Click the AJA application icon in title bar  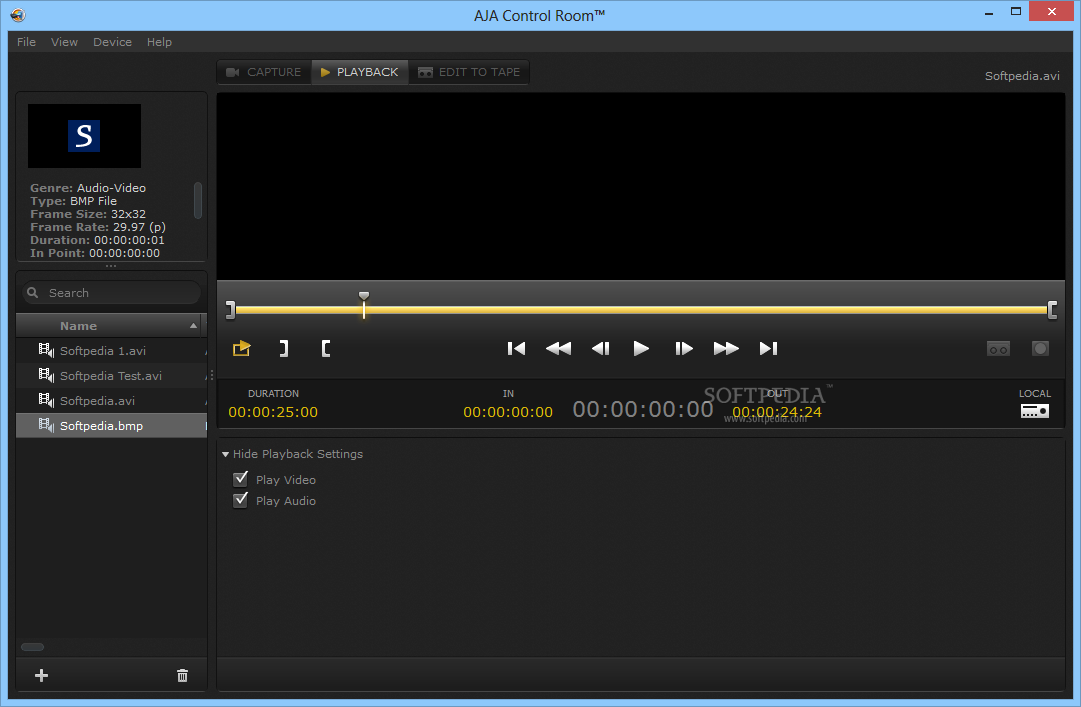pyautogui.click(x=17, y=14)
